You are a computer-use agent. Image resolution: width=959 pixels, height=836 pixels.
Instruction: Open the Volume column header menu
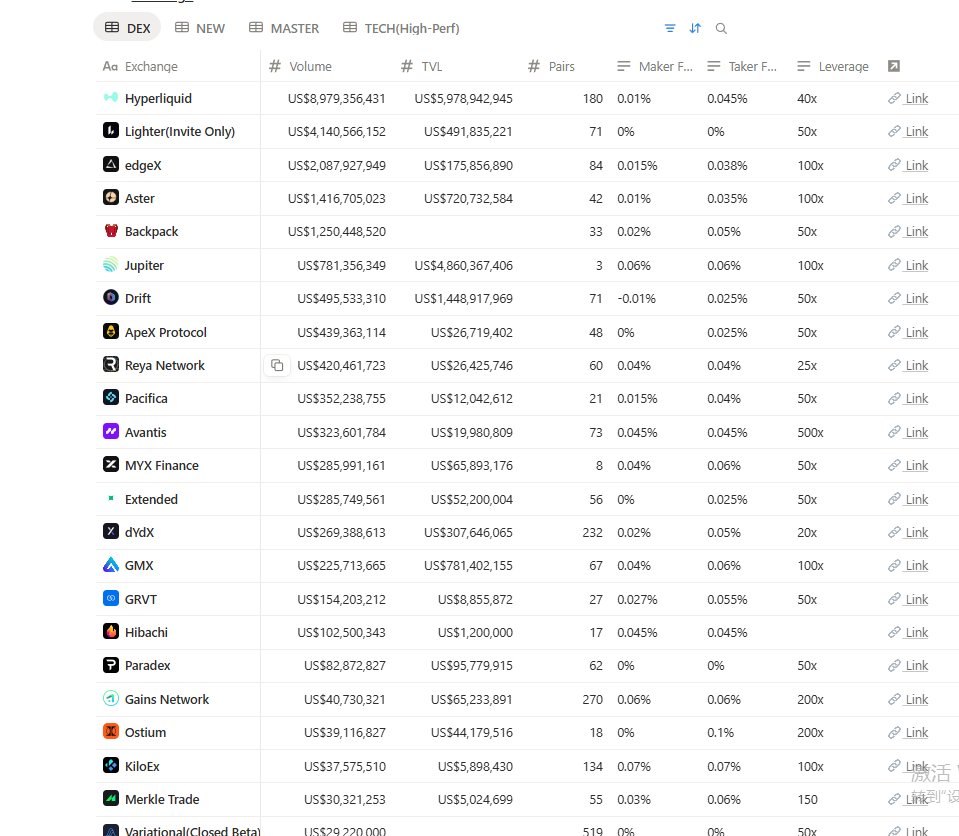point(310,66)
